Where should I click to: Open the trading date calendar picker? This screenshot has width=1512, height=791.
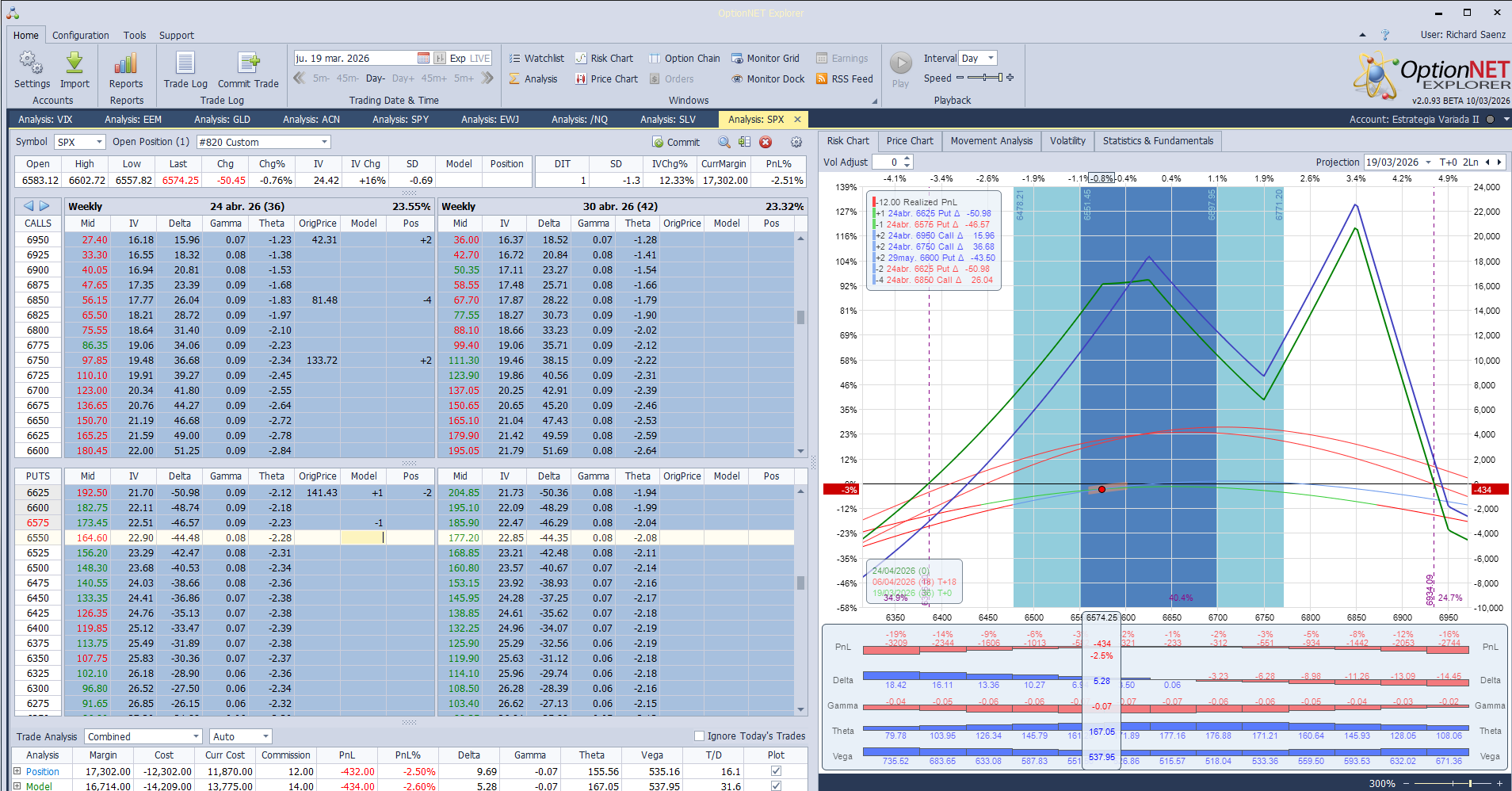[423, 58]
